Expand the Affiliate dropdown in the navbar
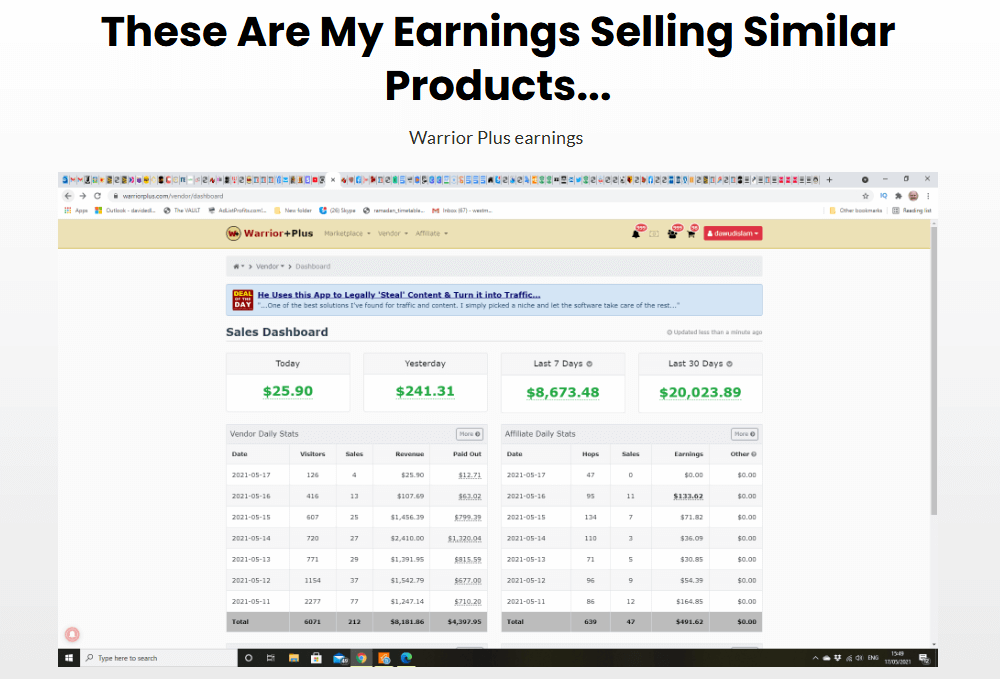1000x679 pixels. coord(431,233)
